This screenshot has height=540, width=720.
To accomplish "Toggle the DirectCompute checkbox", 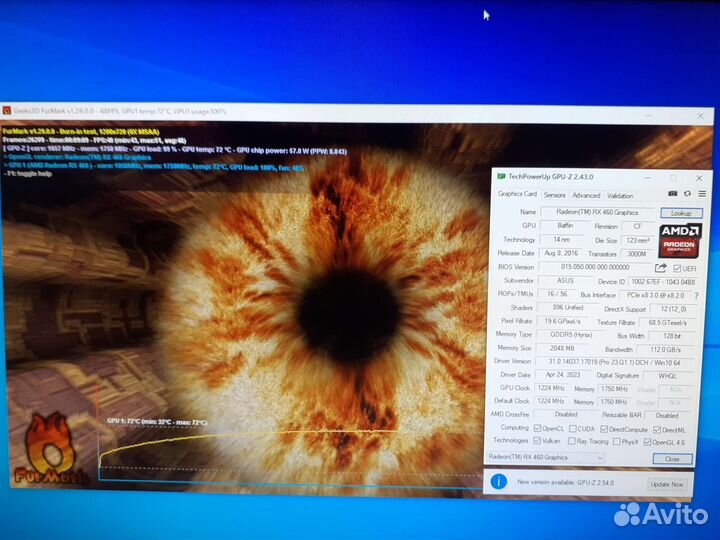I will pyautogui.click(x=604, y=429).
